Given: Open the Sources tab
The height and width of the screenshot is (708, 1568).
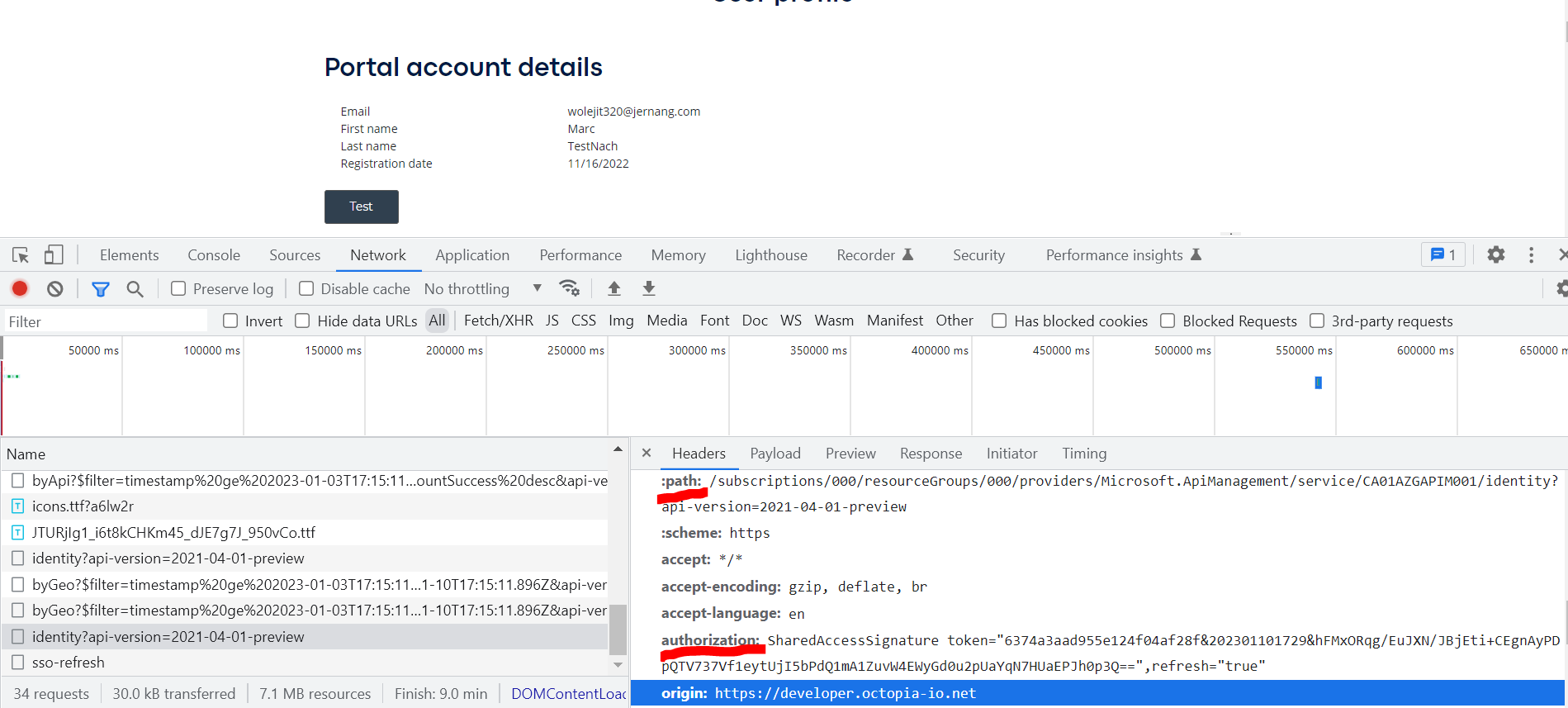Looking at the screenshot, I should pyautogui.click(x=295, y=255).
